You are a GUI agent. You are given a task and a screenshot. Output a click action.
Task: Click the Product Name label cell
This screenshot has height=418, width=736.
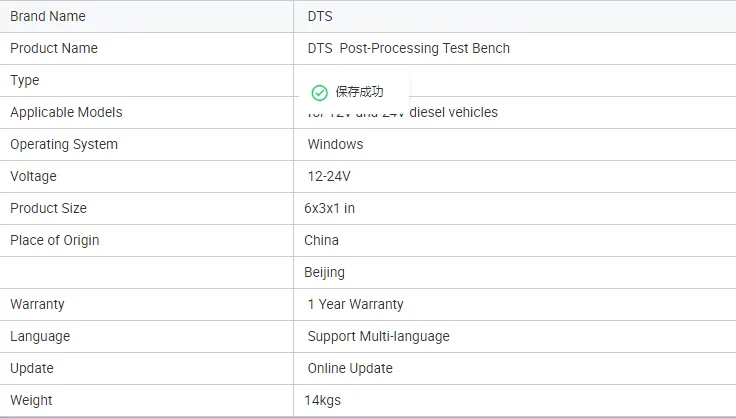click(54, 48)
